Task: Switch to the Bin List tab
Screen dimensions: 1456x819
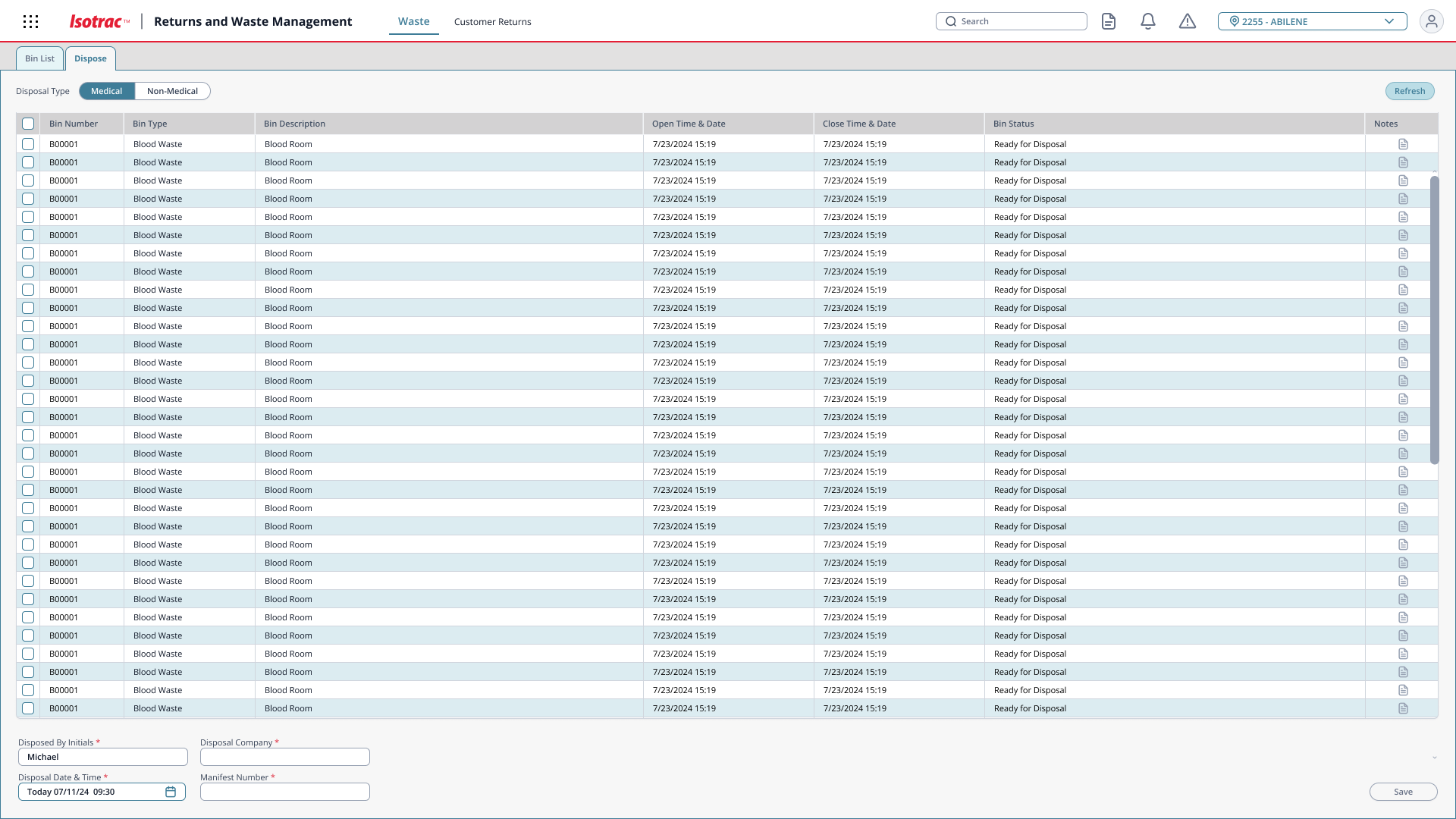Action: tap(39, 58)
